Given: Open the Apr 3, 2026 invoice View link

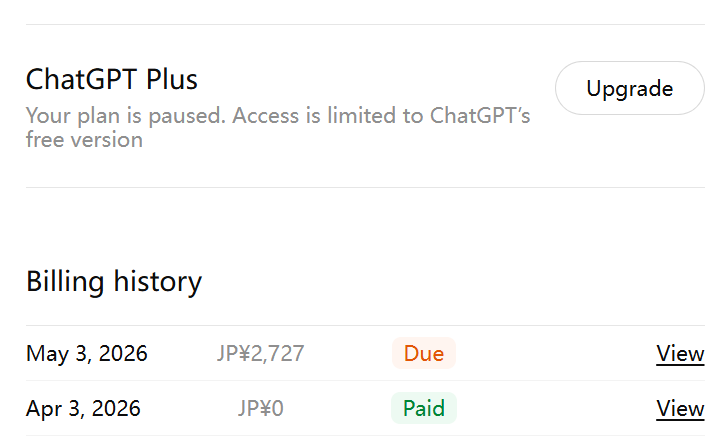Looking at the screenshot, I should [680, 408].
